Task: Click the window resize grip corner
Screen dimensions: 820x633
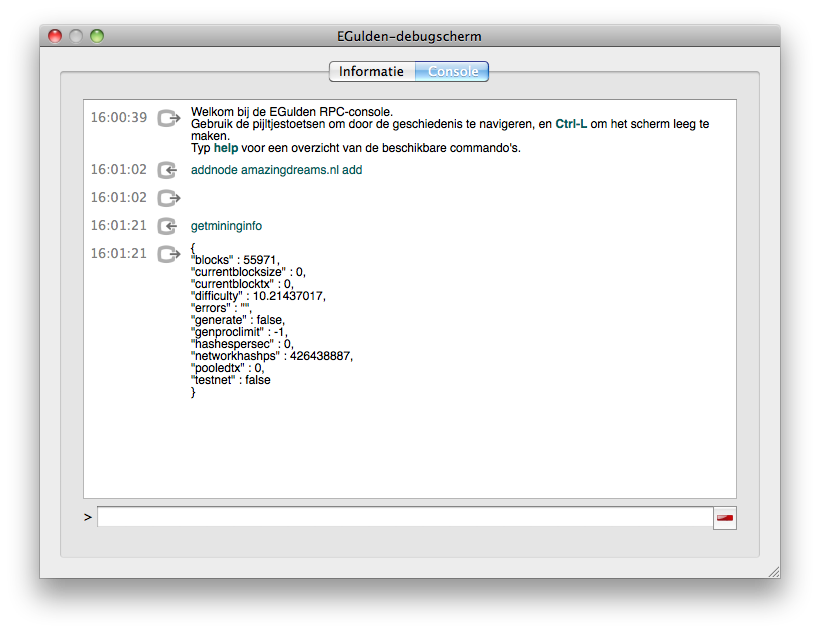Action: (x=774, y=572)
